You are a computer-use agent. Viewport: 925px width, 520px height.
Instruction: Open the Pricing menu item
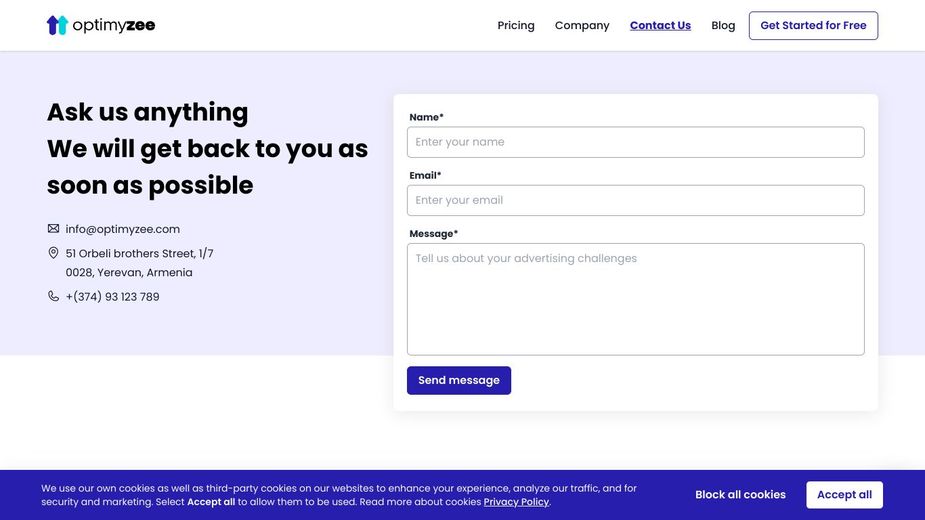516,25
